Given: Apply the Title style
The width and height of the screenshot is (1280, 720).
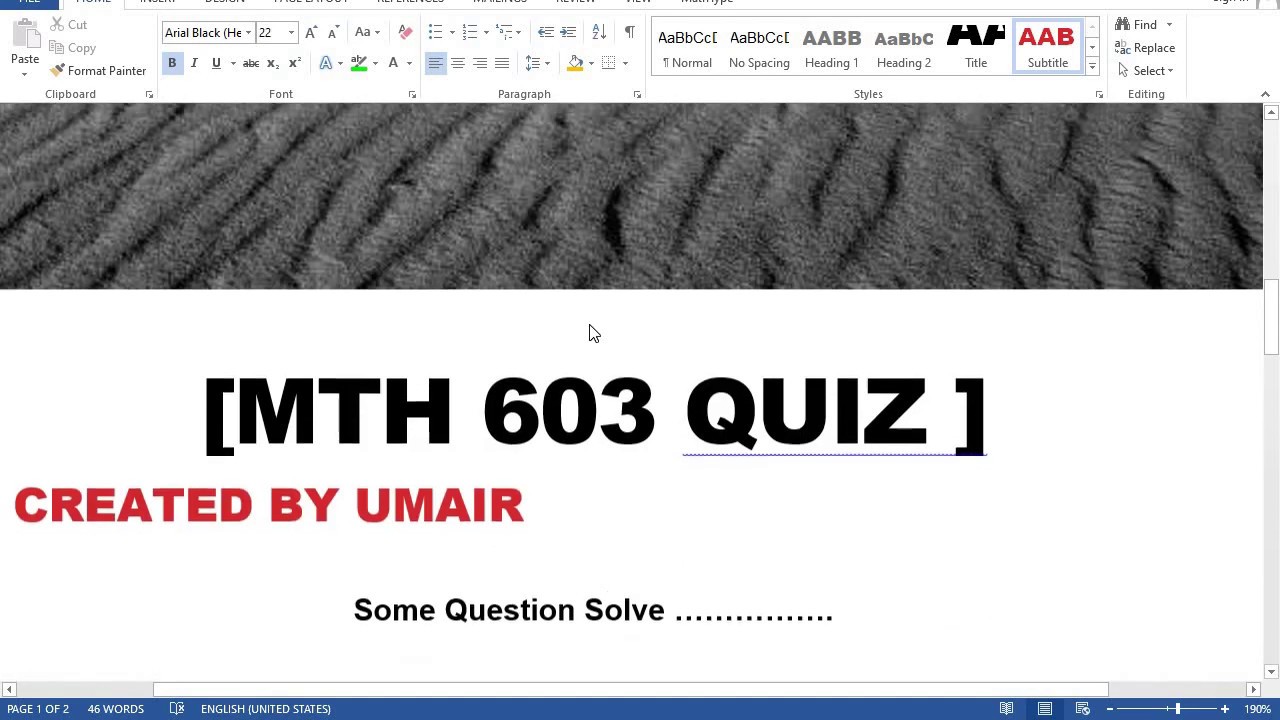Looking at the screenshot, I should coord(975,47).
